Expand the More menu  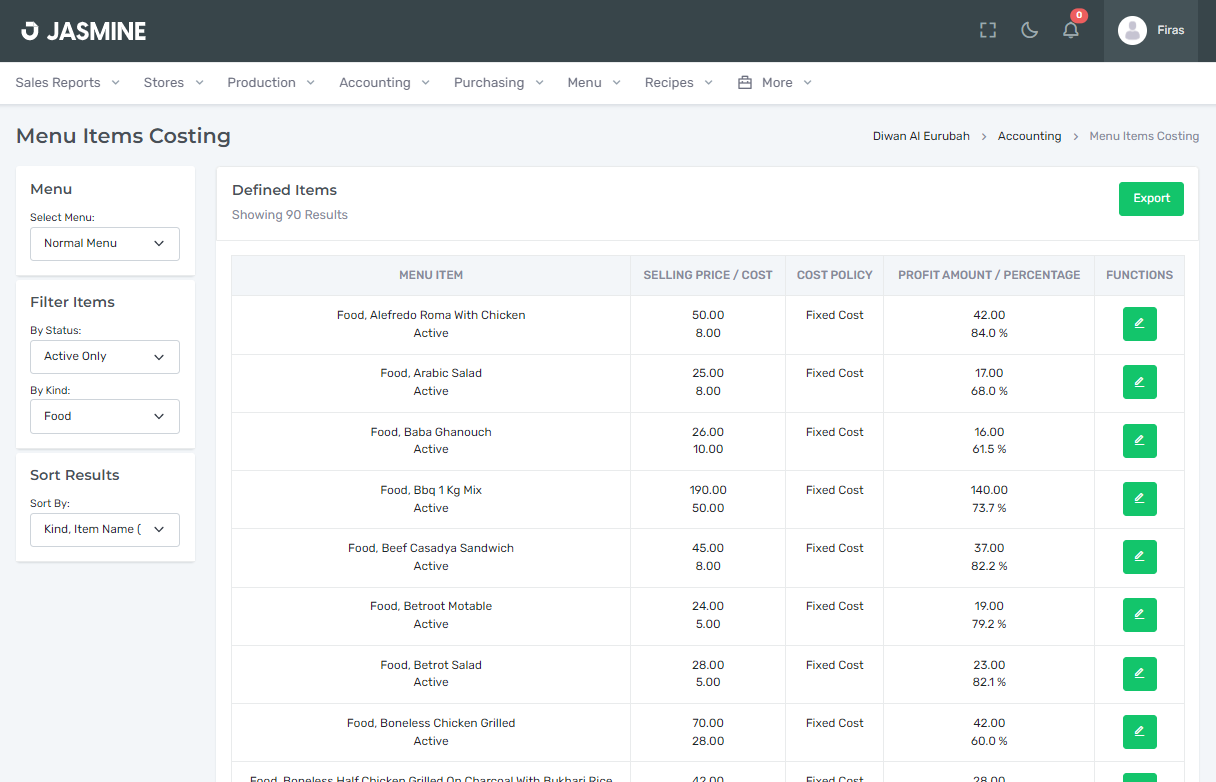pyautogui.click(x=775, y=83)
